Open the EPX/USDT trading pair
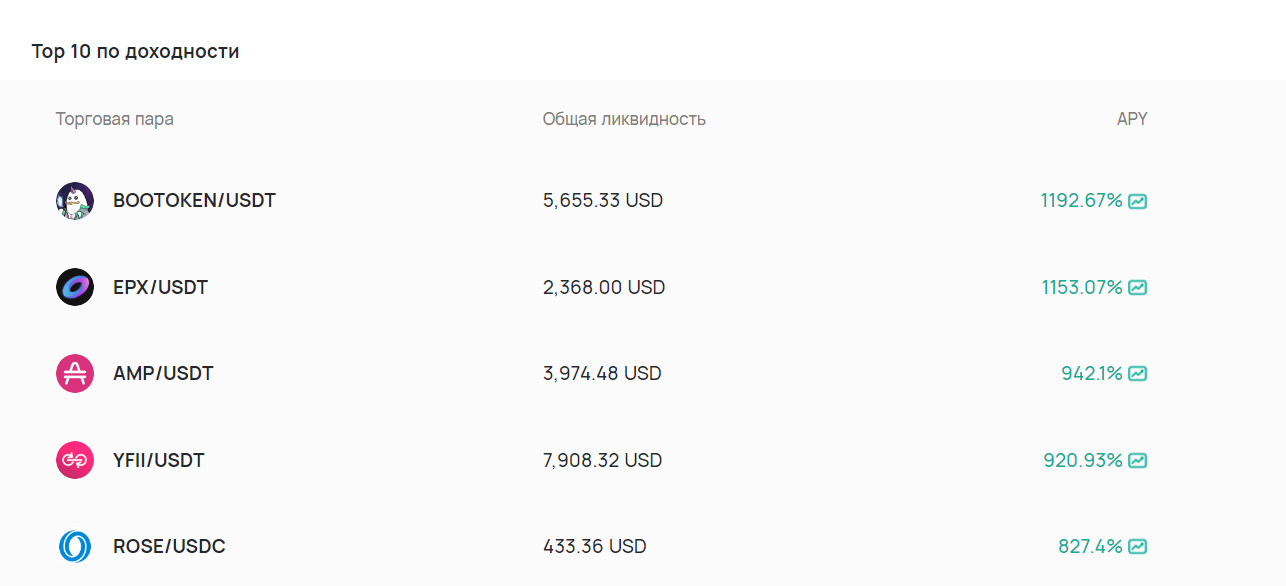Image resolution: width=1286 pixels, height=586 pixels. pos(160,288)
